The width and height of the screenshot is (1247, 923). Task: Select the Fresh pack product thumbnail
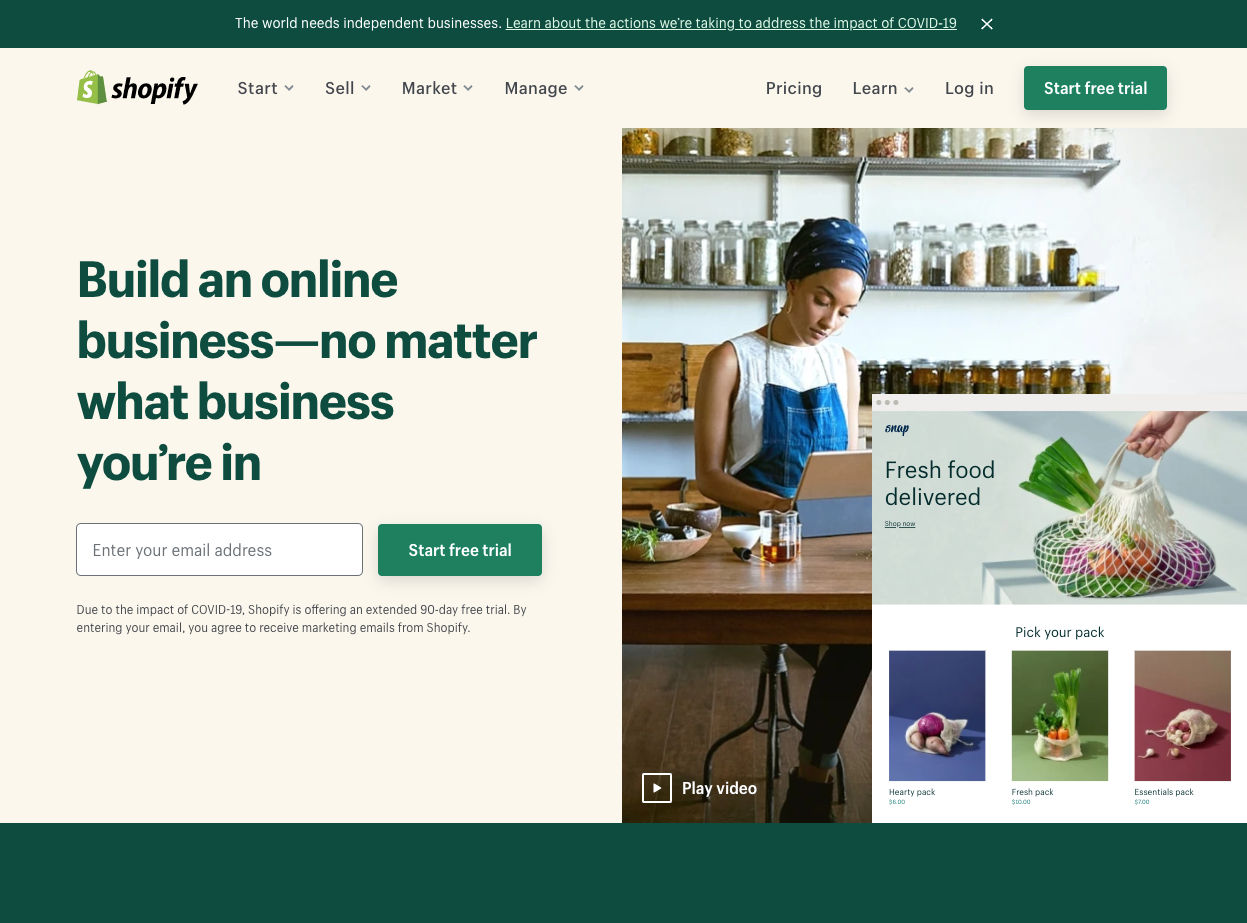[x=1060, y=716]
